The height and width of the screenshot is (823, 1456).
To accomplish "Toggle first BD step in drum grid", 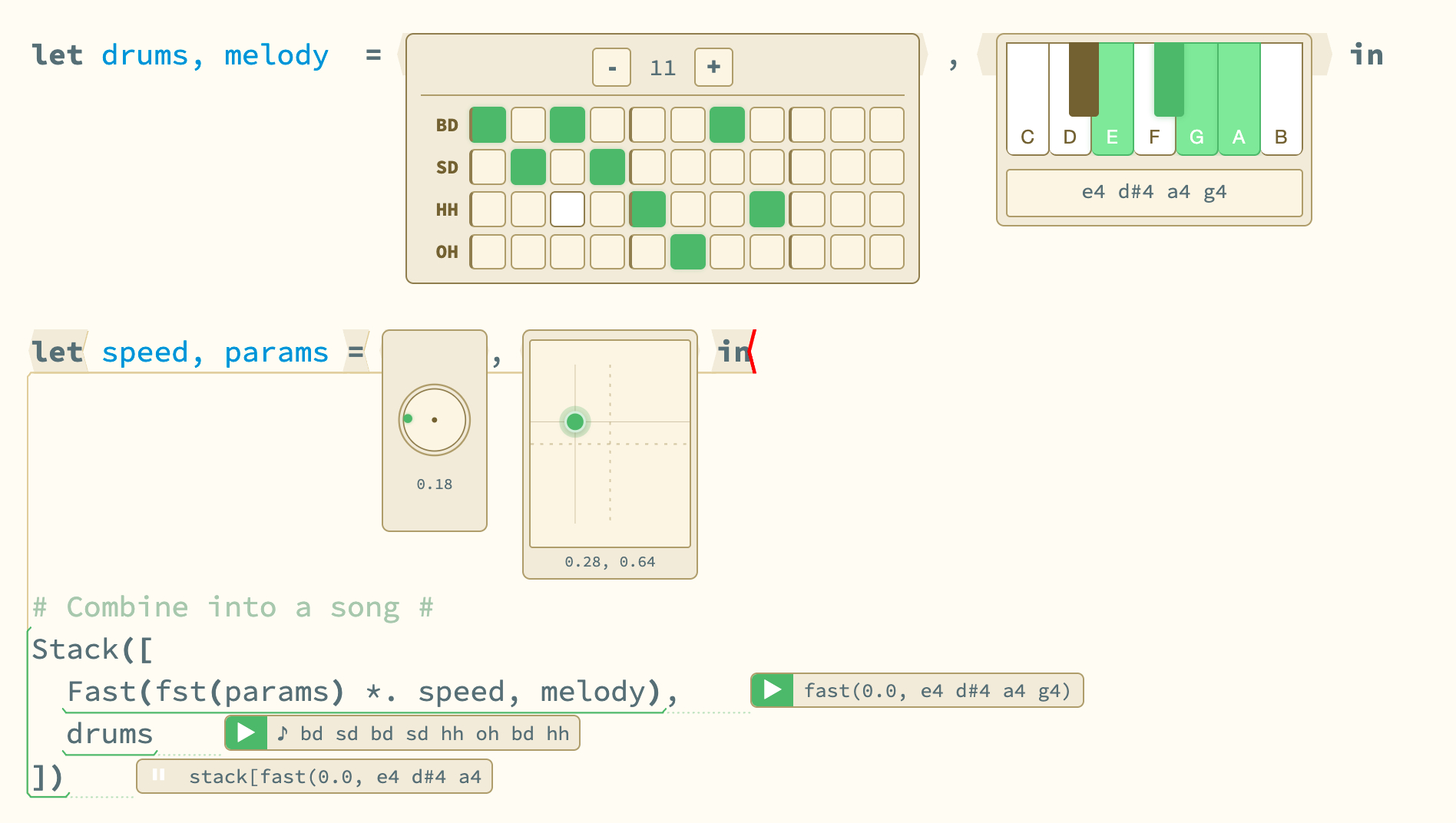I will [488, 125].
